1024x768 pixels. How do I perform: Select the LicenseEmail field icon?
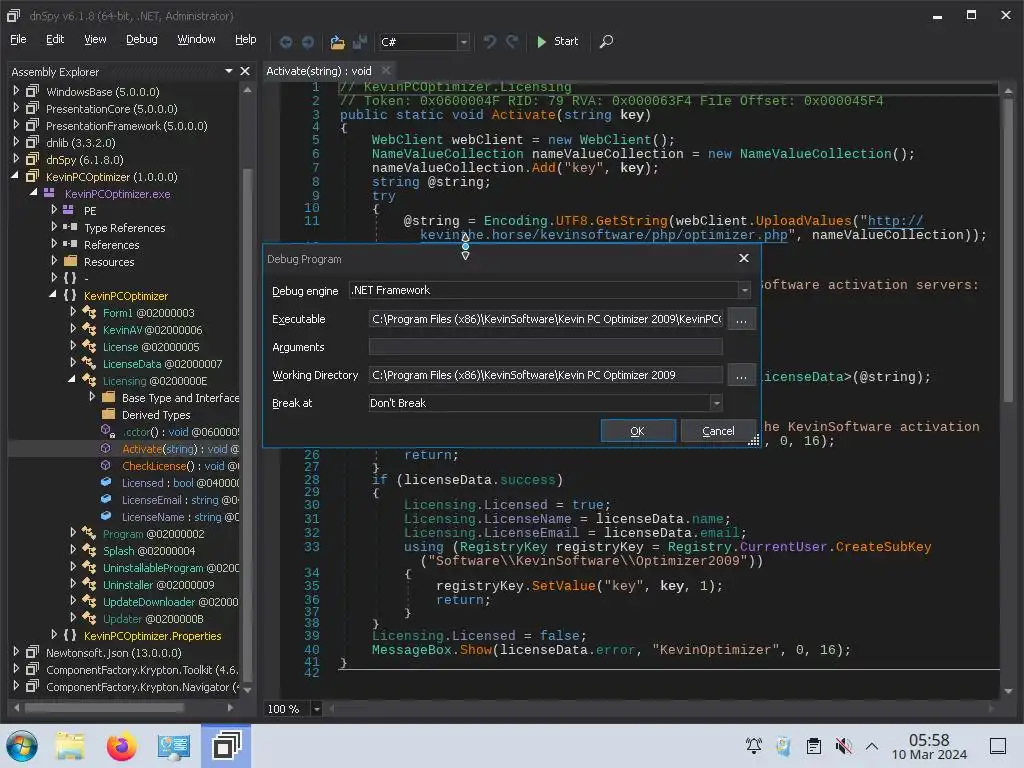point(106,499)
